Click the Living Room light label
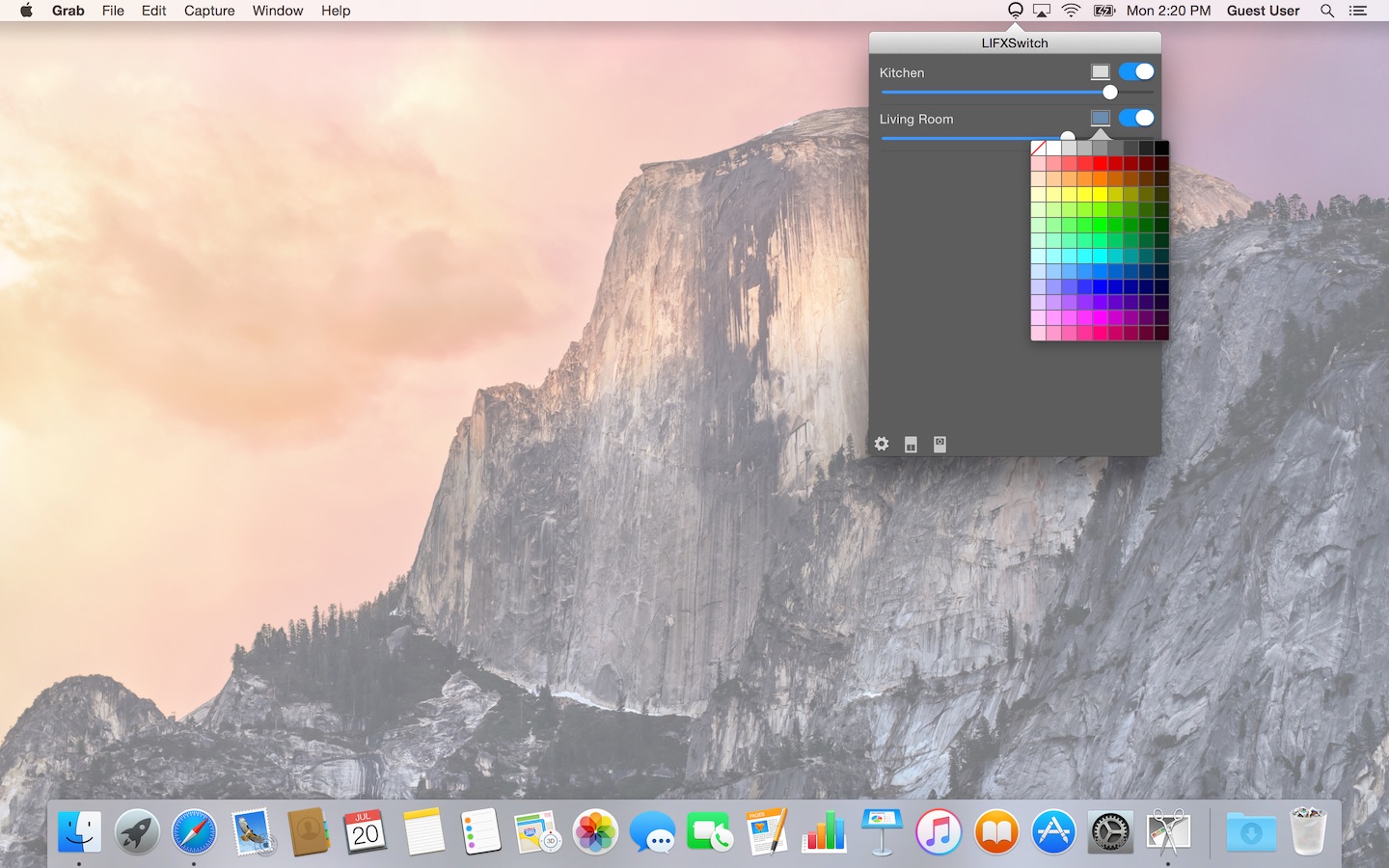This screenshot has width=1389, height=868. 916,119
